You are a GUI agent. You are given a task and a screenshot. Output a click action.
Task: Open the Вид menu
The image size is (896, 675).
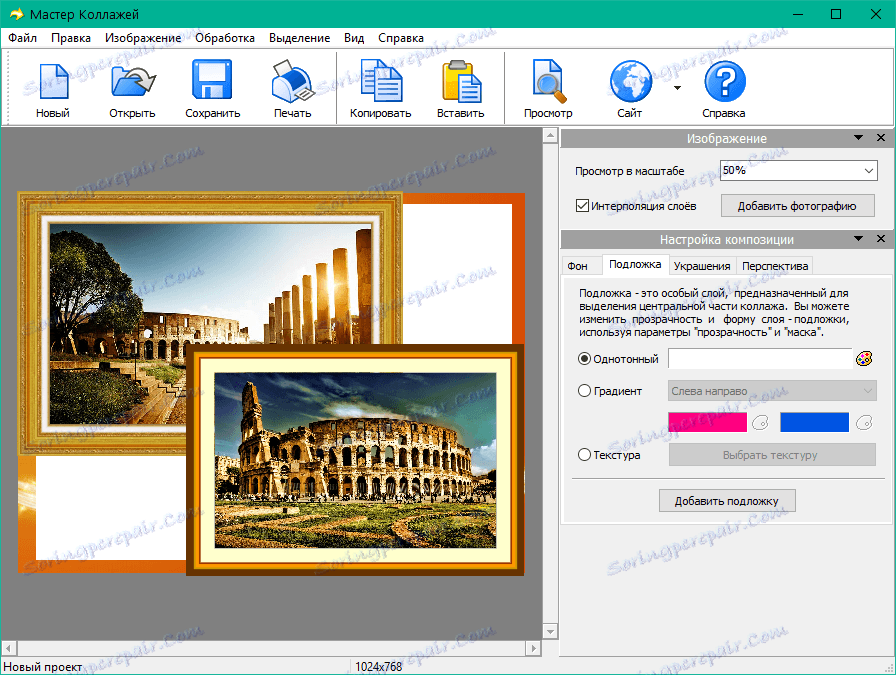coord(354,38)
